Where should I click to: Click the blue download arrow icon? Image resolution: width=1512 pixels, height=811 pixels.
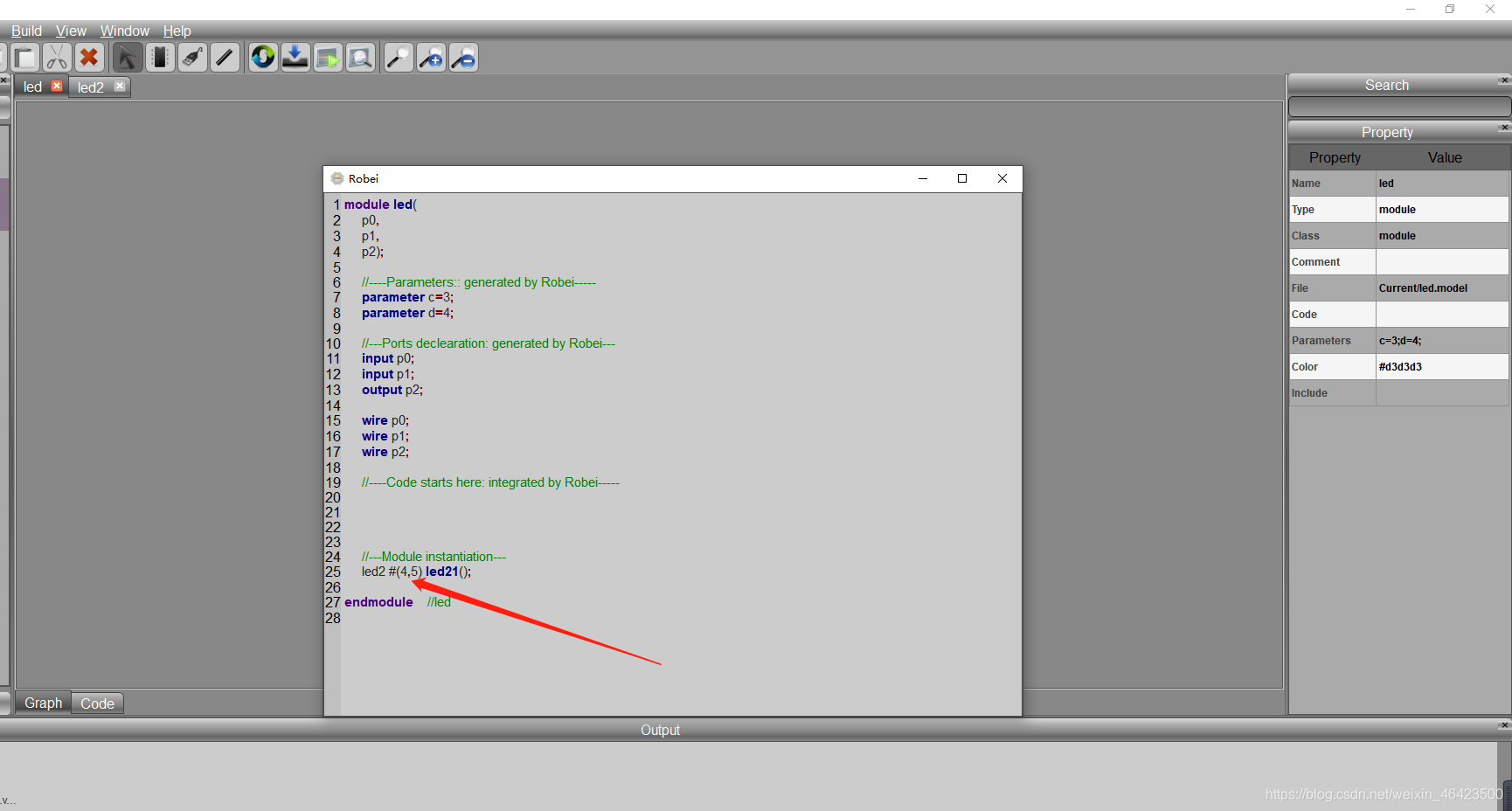pyautogui.click(x=295, y=58)
